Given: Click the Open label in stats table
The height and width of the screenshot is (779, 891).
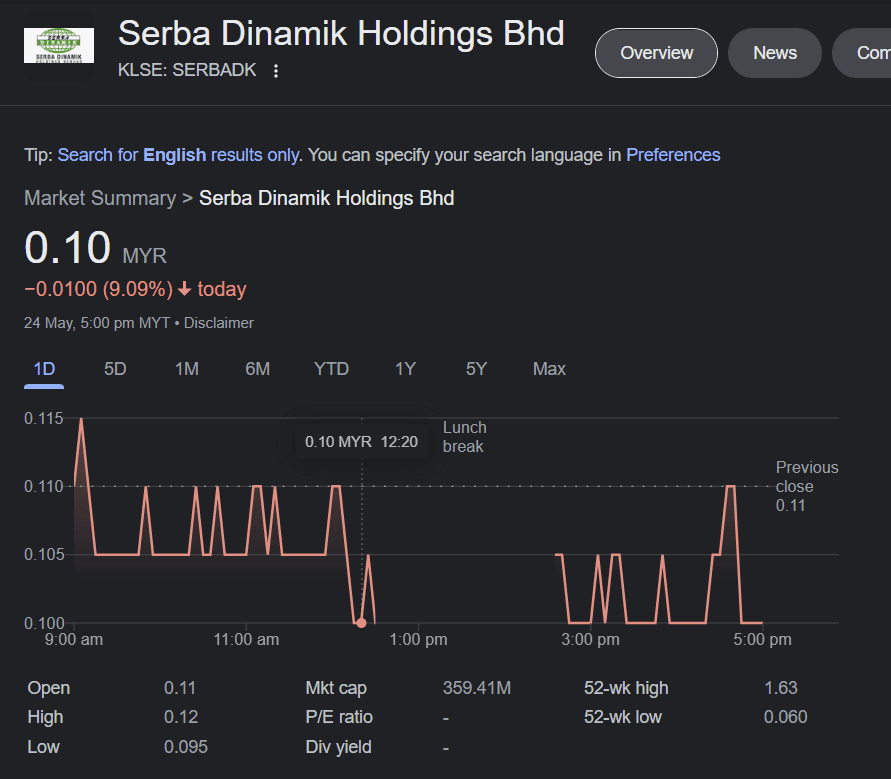Looking at the screenshot, I should [49, 688].
